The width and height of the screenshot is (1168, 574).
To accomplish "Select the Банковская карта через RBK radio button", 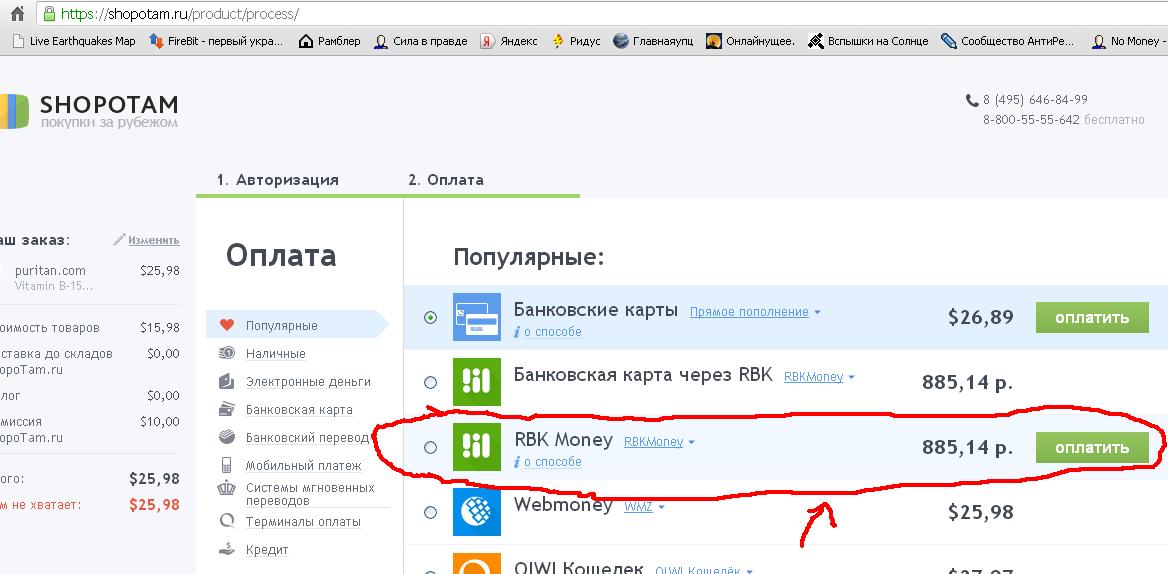I will 431,383.
